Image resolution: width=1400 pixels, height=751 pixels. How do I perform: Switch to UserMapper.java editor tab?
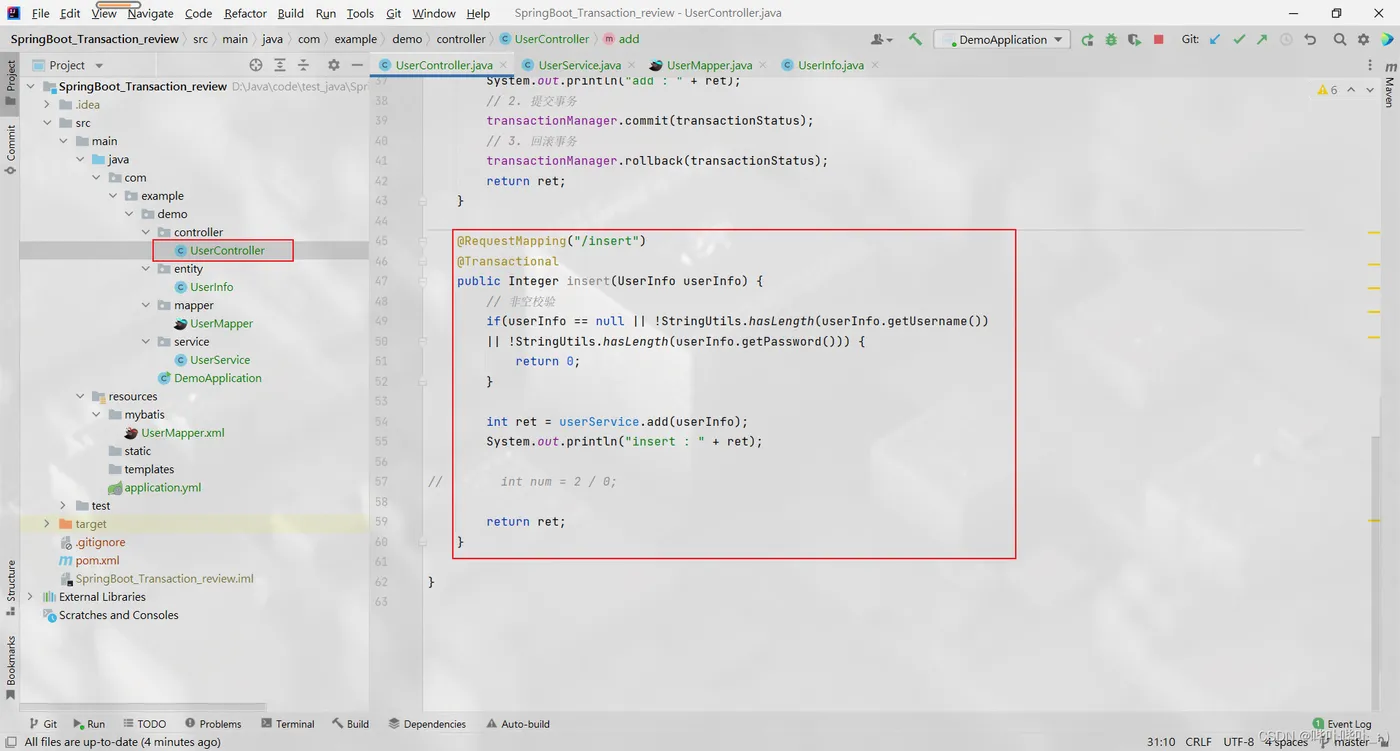coord(709,65)
